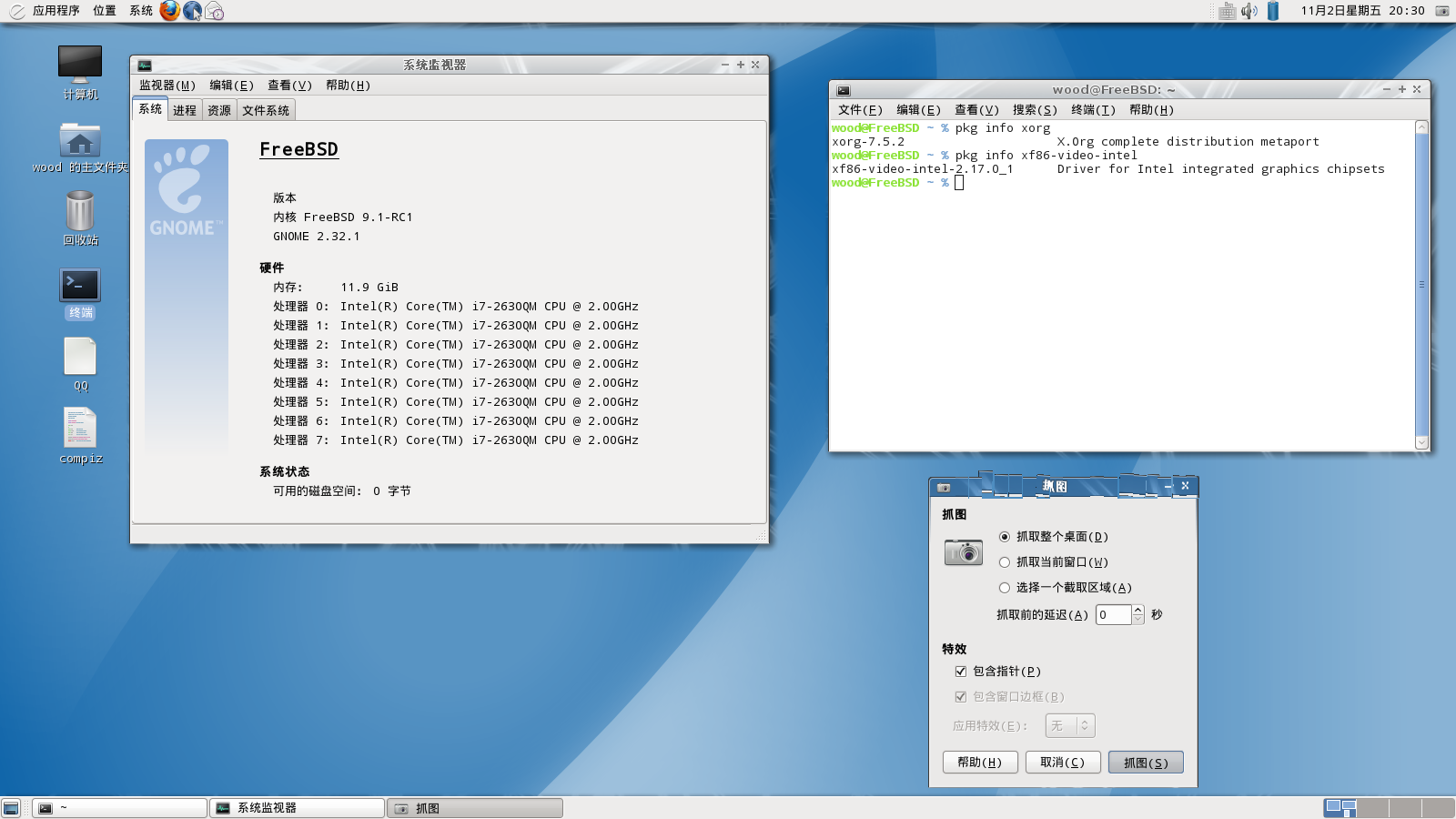1456x819 pixels.
Task: Open 查看 menu in System Monitor
Action: click(289, 86)
